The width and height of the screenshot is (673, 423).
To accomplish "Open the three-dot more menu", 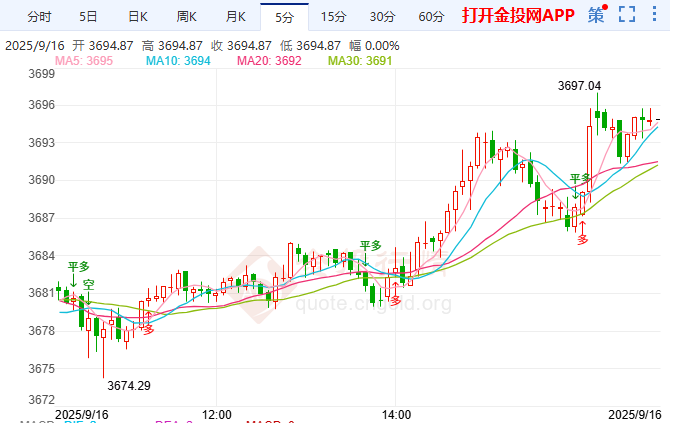I will 654,14.
